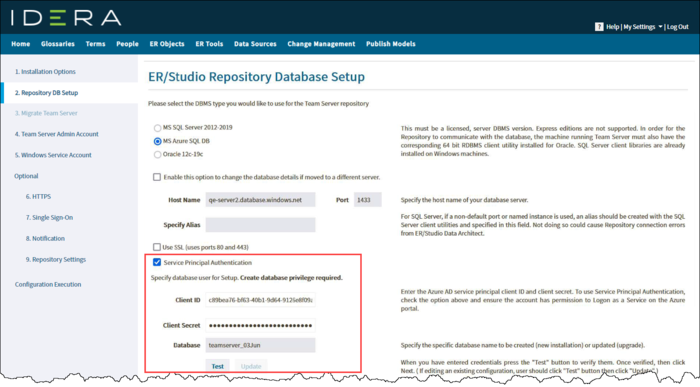The width and height of the screenshot is (700, 387).
Task: Click the Port field
Action: point(367,200)
